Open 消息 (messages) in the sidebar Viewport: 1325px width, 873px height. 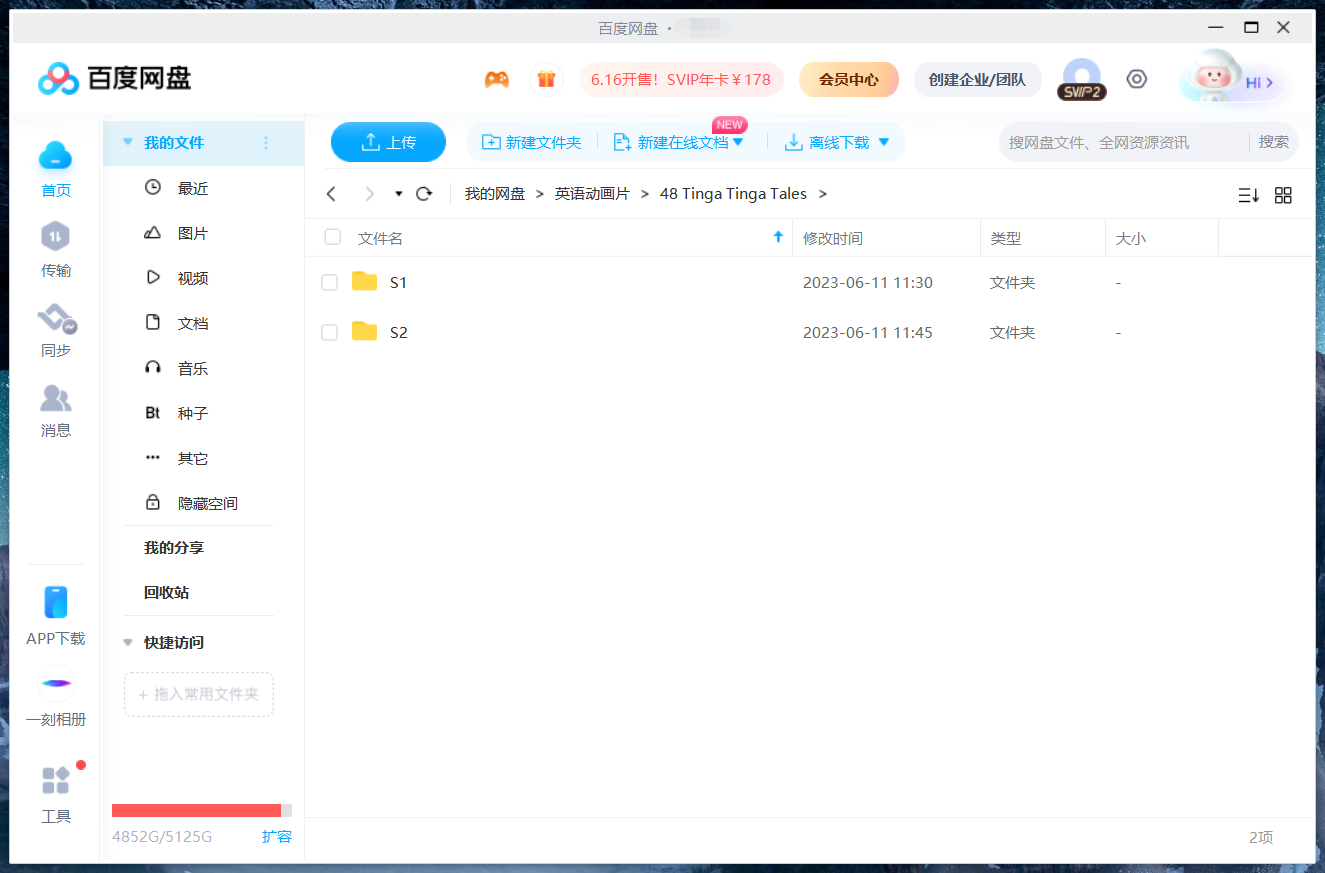[x=55, y=410]
